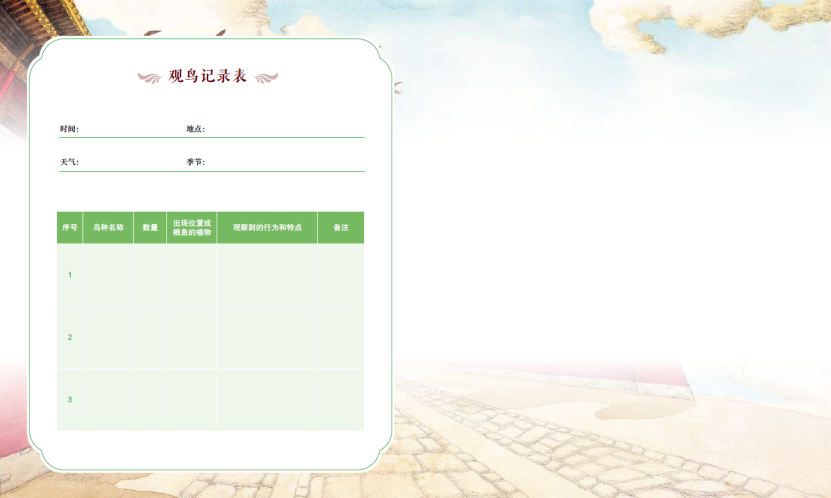Select row number 2
The height and width of the screenshot is (498, 831).
[x=70, y=337]
